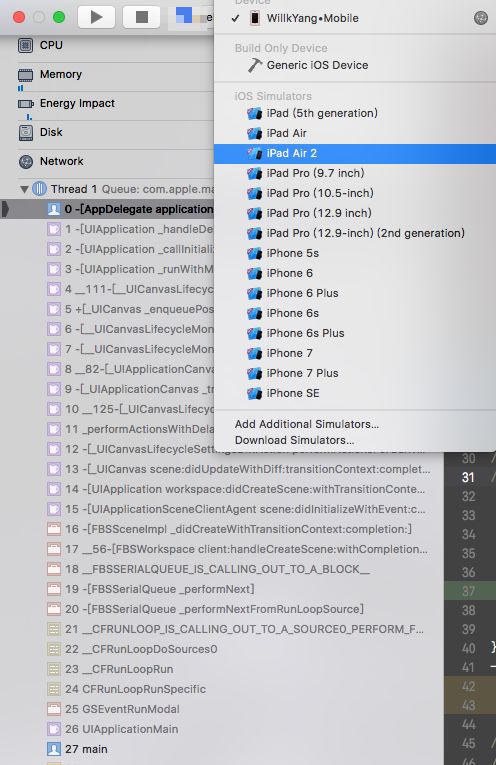Select iPhone 6 simulator
Screen dimensions: 496x765
[355, 273]
